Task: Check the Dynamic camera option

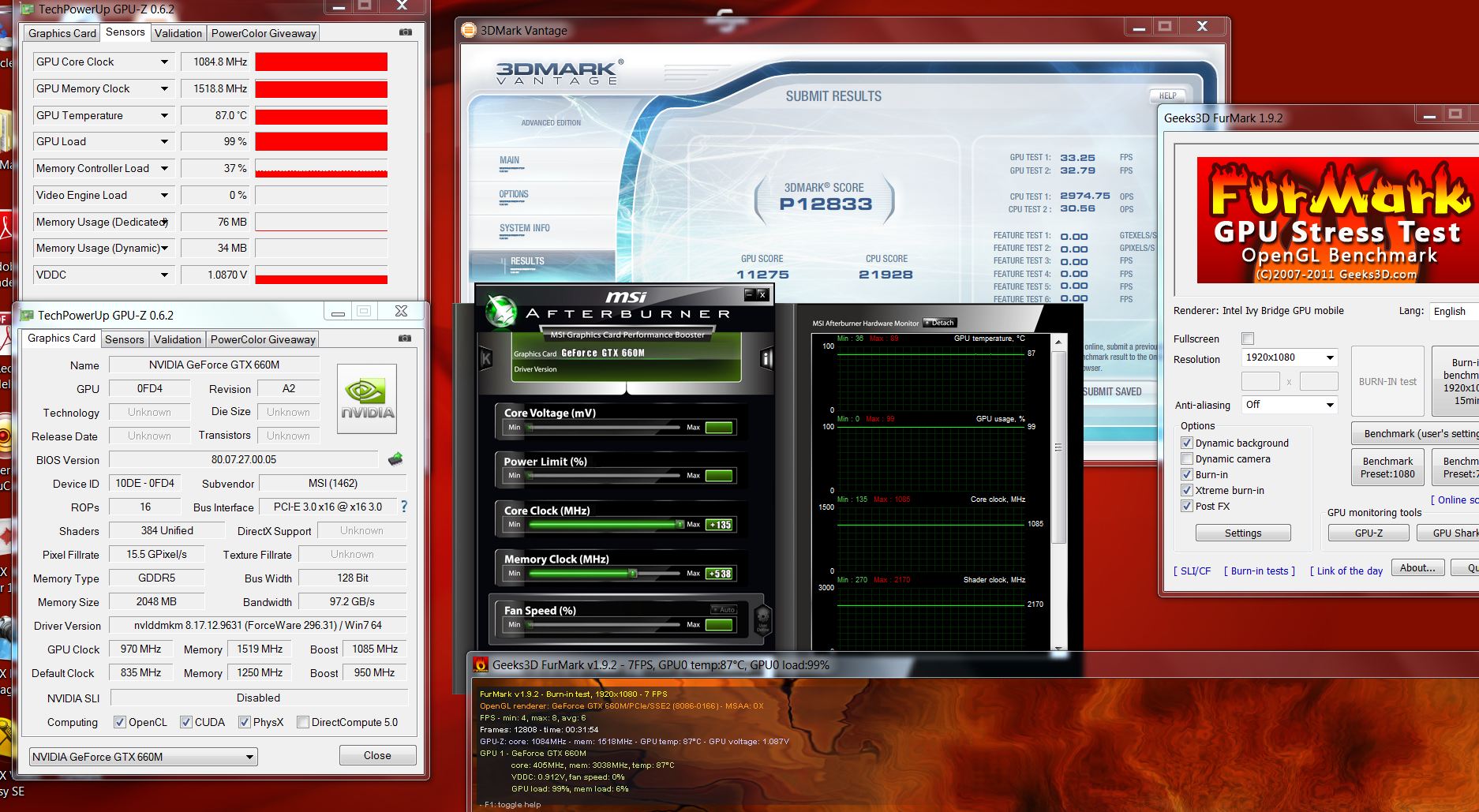Action: point(1186,458)
